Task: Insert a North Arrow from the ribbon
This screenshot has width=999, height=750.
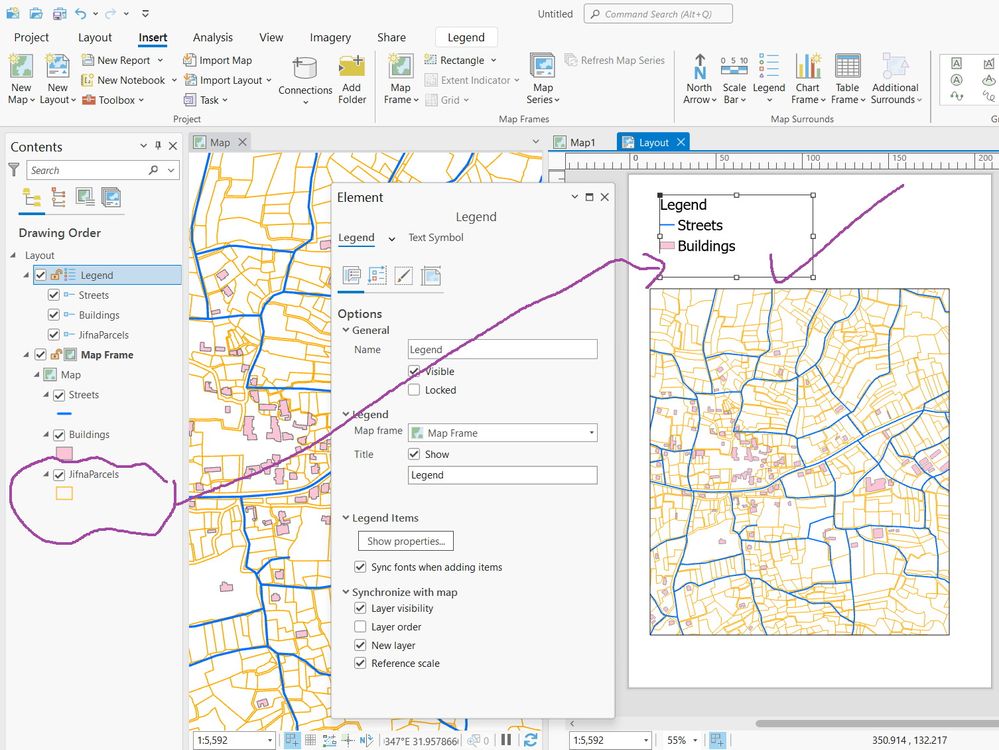Action: pyautogui.click(x=699, y=67)
